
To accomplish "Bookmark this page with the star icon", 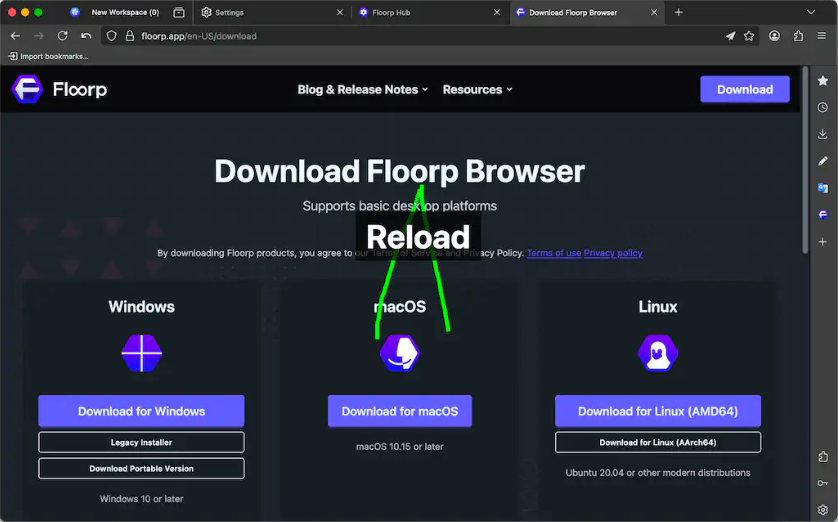I will click(x=749, y=36).
